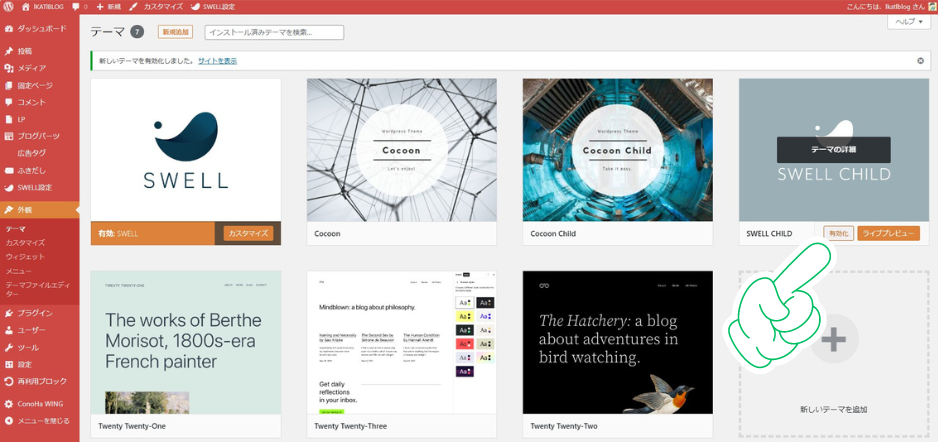Click the テーマ count badge showing 7
This screenshot has height=442, width=938.
click(137, 32)
